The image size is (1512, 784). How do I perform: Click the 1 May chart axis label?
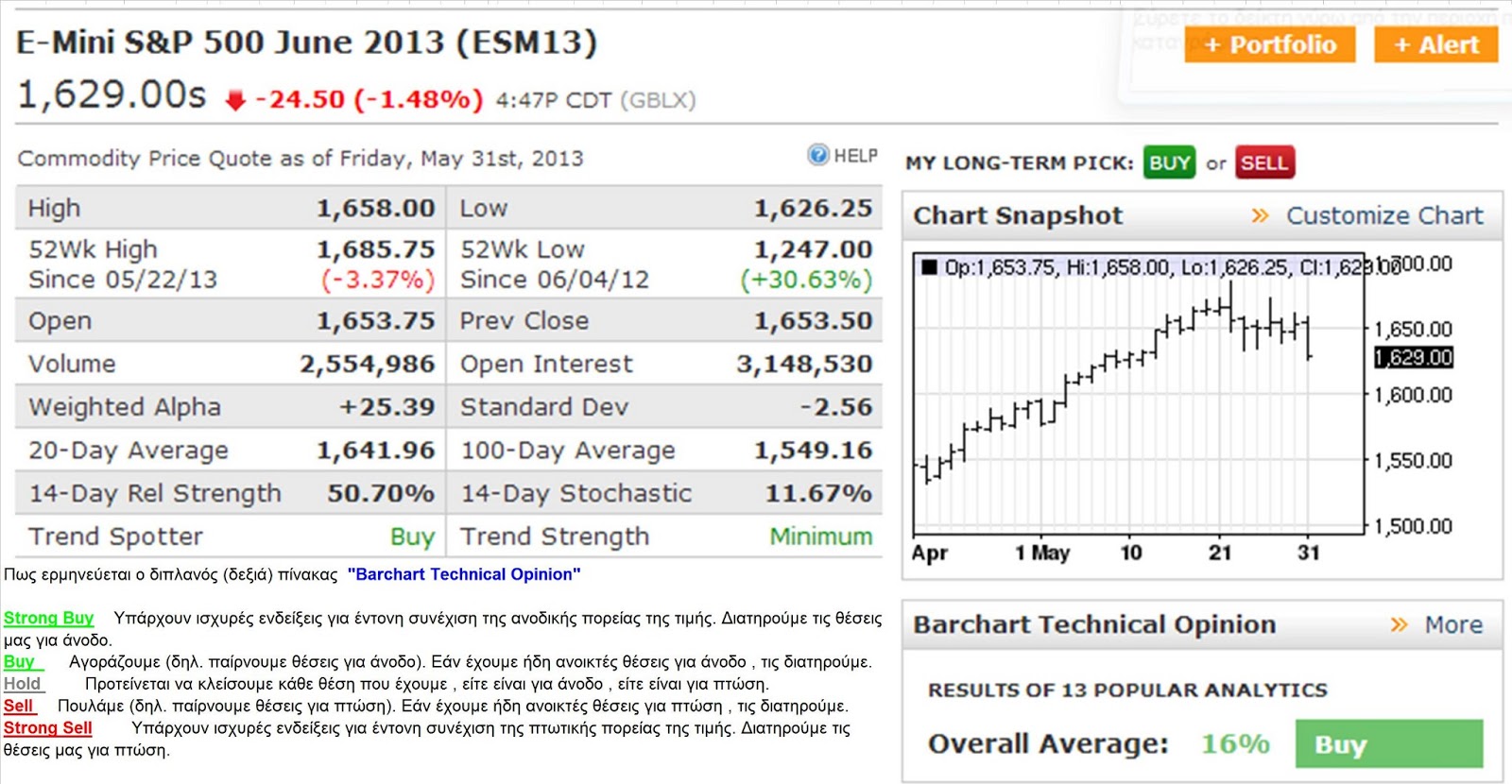tap(1042, 553)
